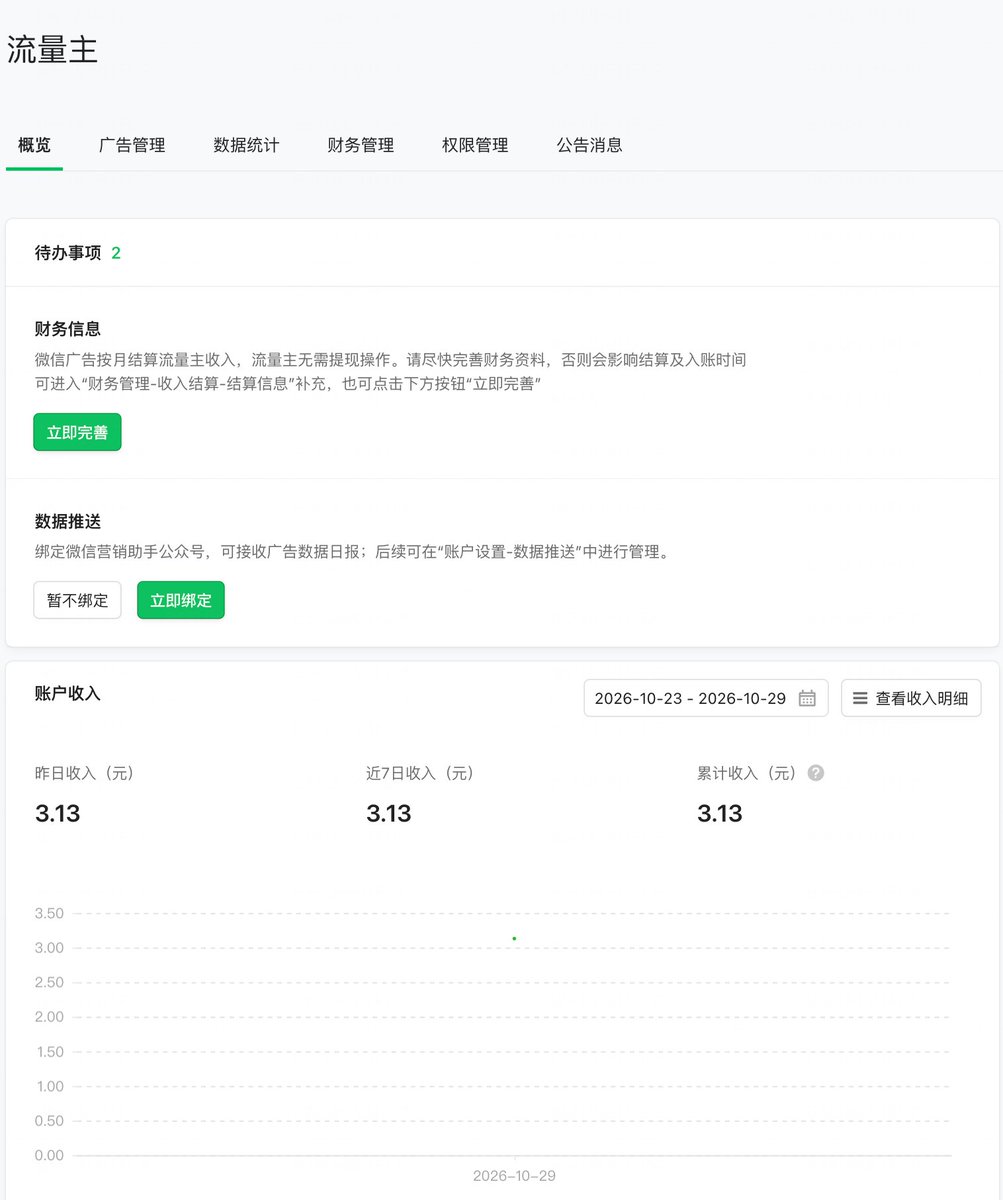Image resolution: width=1003 pixels, height=1200 pixels.
Task: Click the 3.13 value under 昨日收入
Action: (57, 814)
